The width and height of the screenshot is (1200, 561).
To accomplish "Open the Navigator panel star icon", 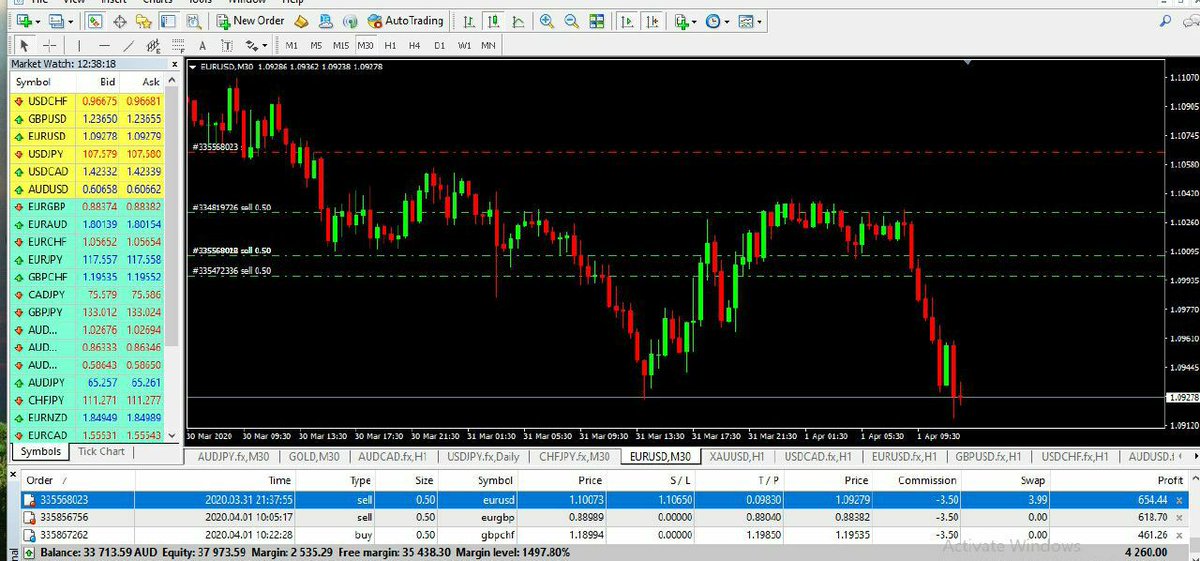I will click(x=144, y=21).
